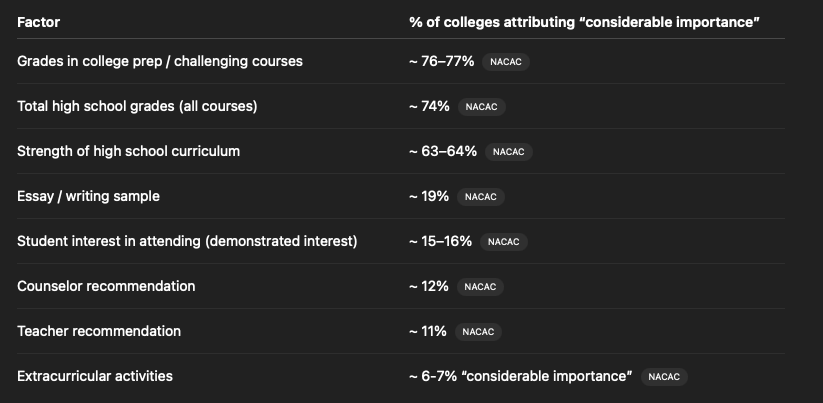Select "Grades in college prep / challenging courses" text
823x403 pixels.
(x=159, y=61)
